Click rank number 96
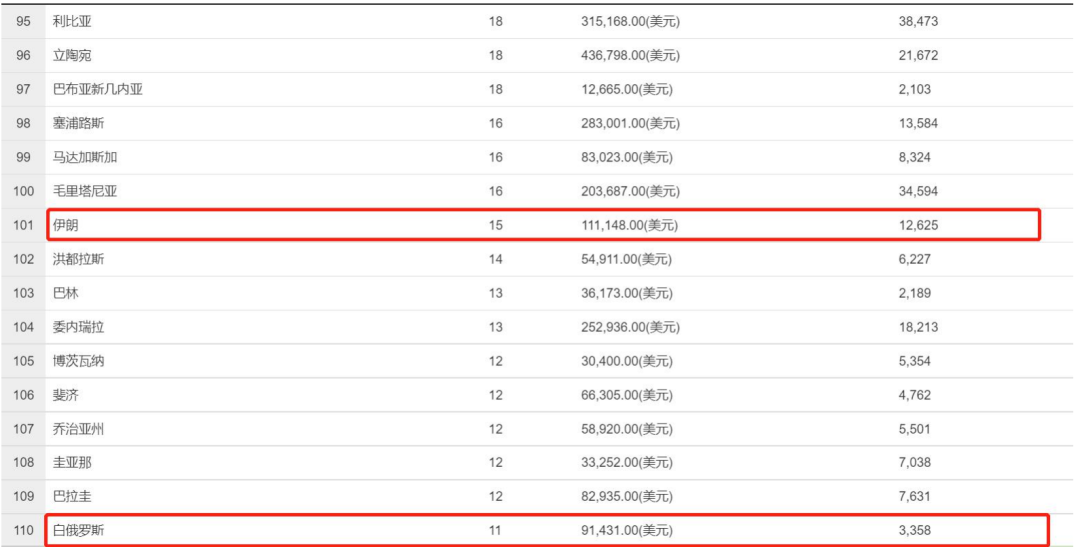The height and width of the screenshot is (547, 1080). pos(23,55)
